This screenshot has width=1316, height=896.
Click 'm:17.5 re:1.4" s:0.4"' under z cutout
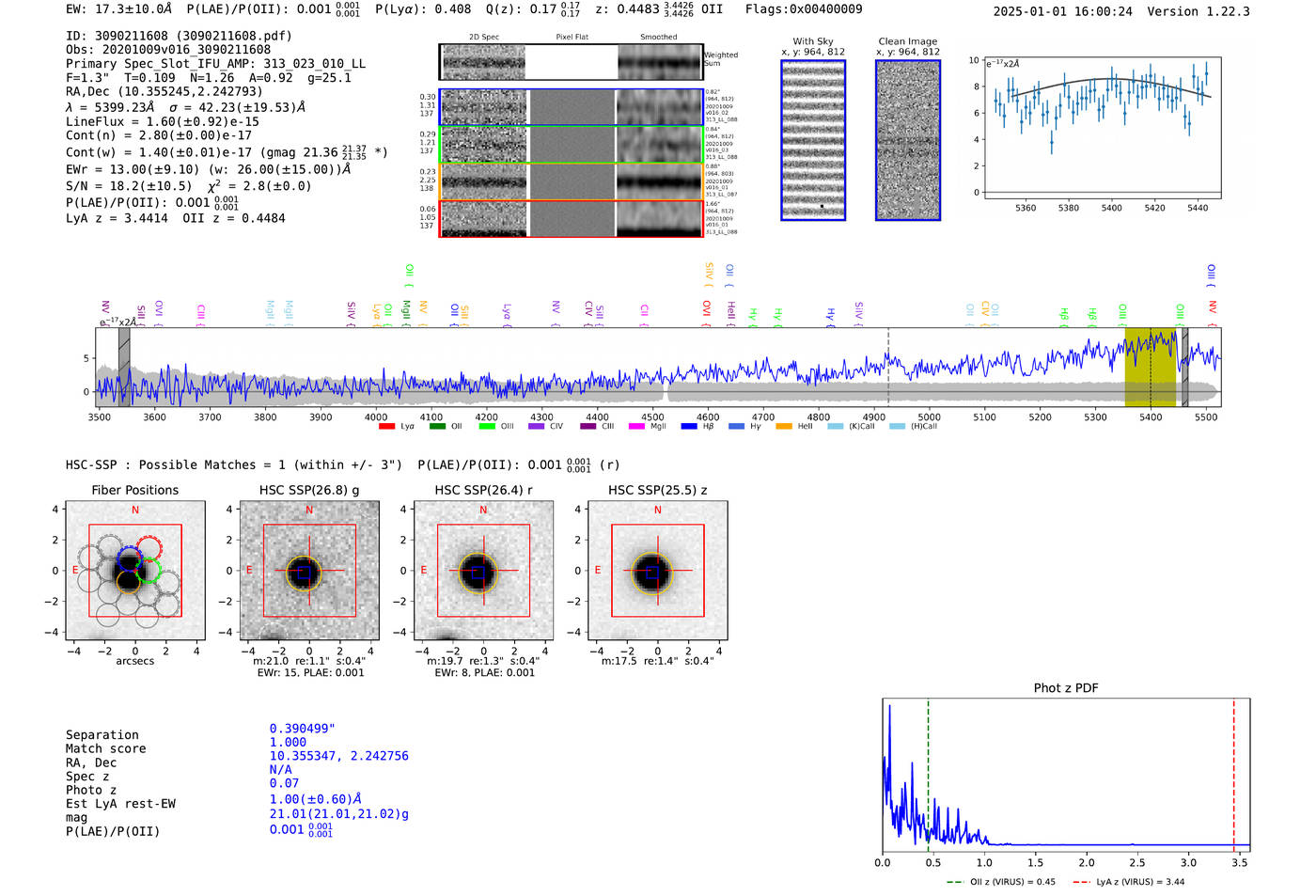[658, 661]
